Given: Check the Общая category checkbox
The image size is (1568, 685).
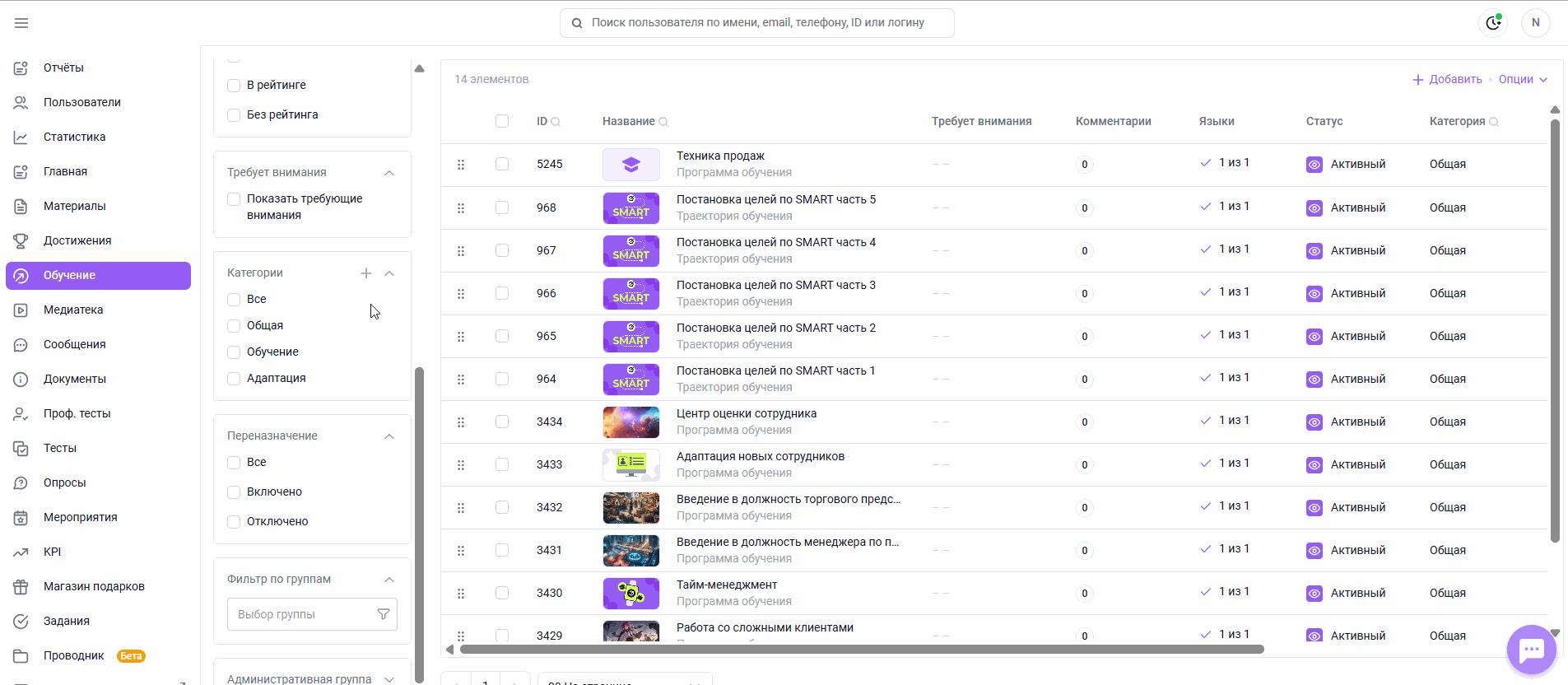Looking at the screenshot, I should click(234, 326).
